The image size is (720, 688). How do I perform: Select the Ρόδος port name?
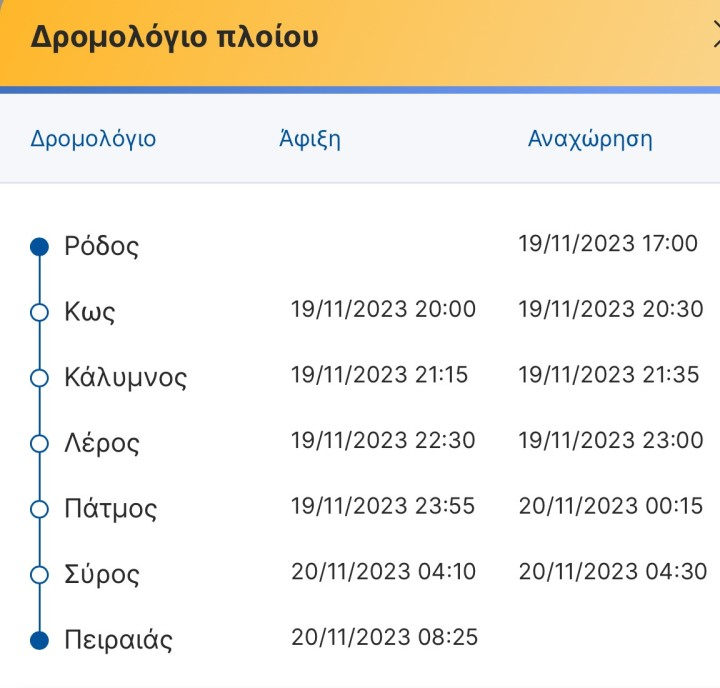click(101, 246)
